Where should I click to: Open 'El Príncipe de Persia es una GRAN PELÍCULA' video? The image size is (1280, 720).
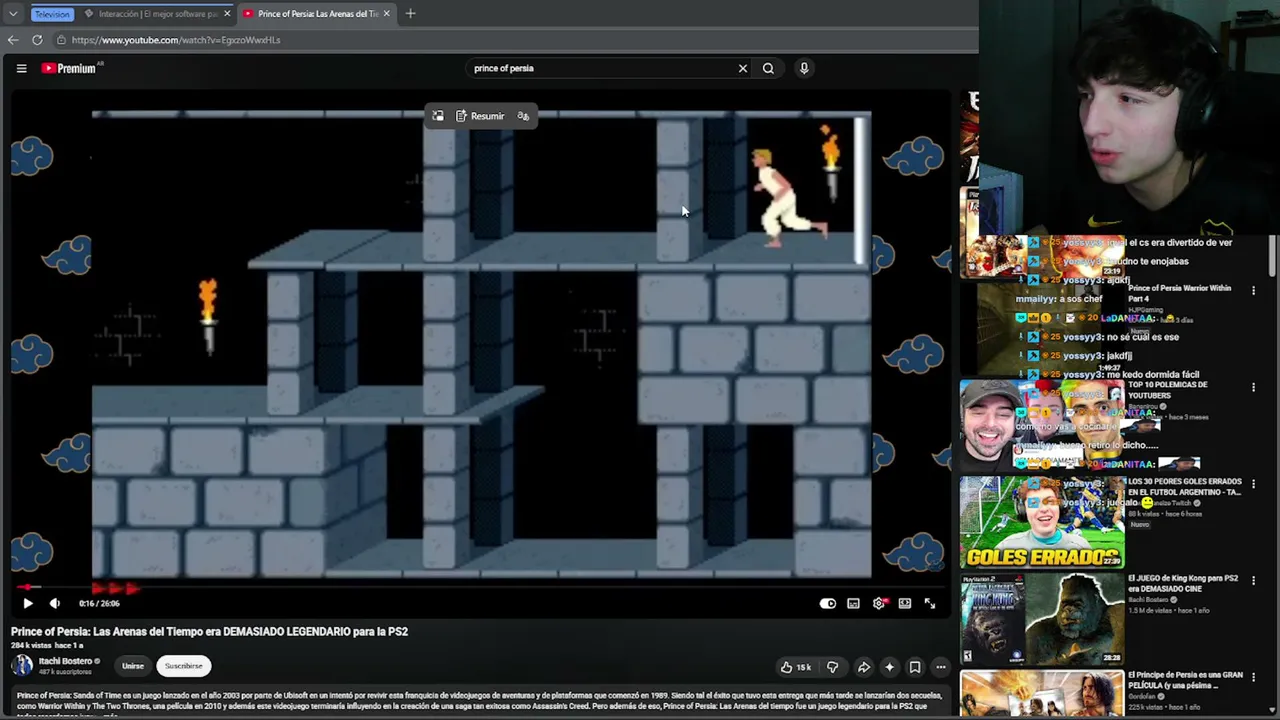[1185, 680]
